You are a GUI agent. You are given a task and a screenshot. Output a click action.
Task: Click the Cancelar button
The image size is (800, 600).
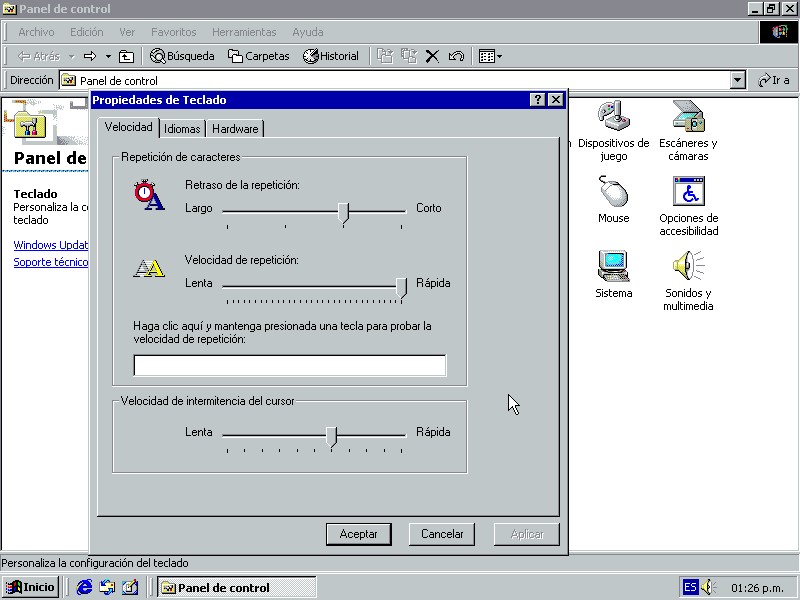[442, 534]
